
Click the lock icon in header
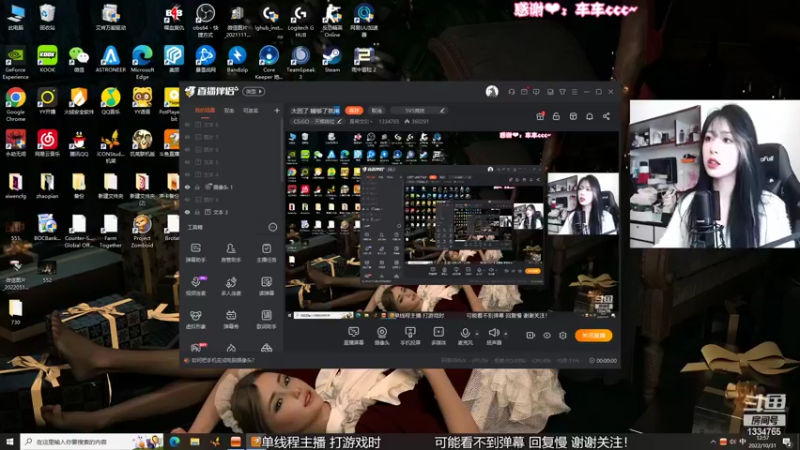[x=556, y=116]
